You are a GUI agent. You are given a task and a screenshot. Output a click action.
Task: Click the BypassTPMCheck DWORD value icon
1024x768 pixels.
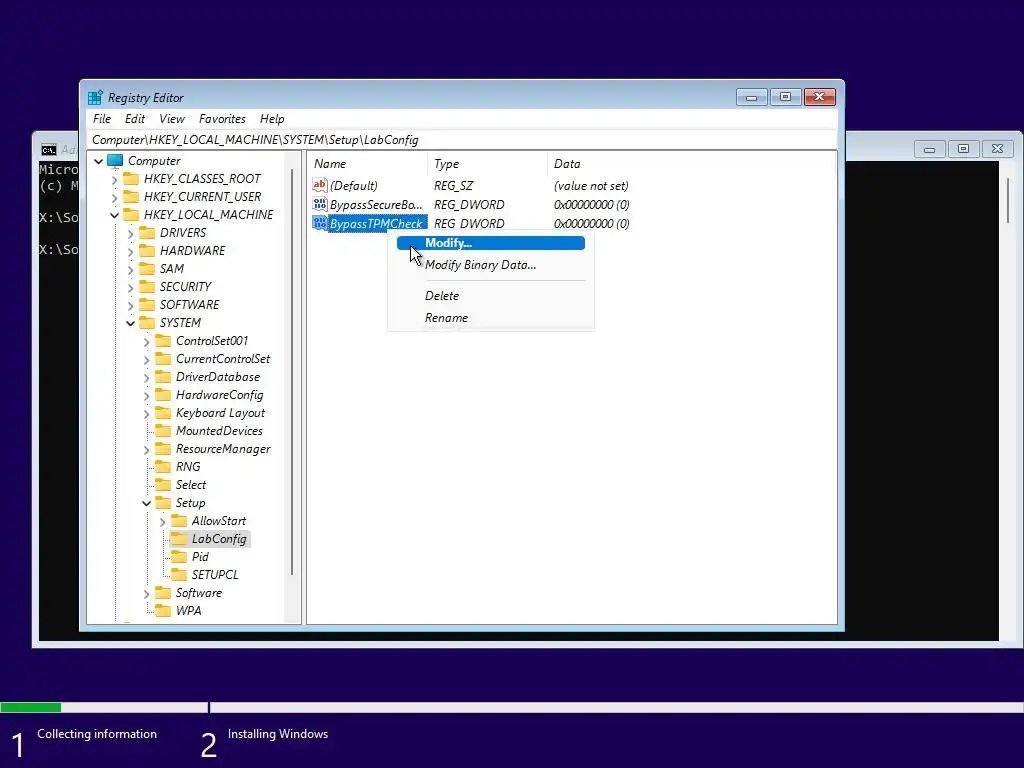pyautogui.click(x=320, y=223)
